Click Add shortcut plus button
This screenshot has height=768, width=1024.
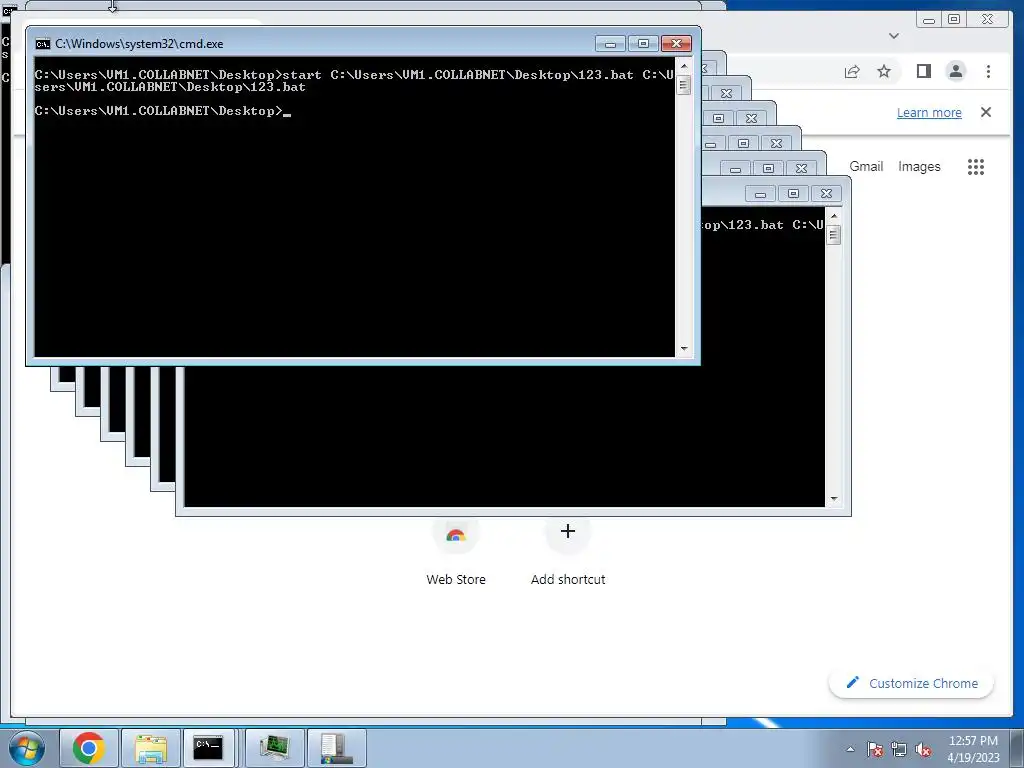(568, 531)
